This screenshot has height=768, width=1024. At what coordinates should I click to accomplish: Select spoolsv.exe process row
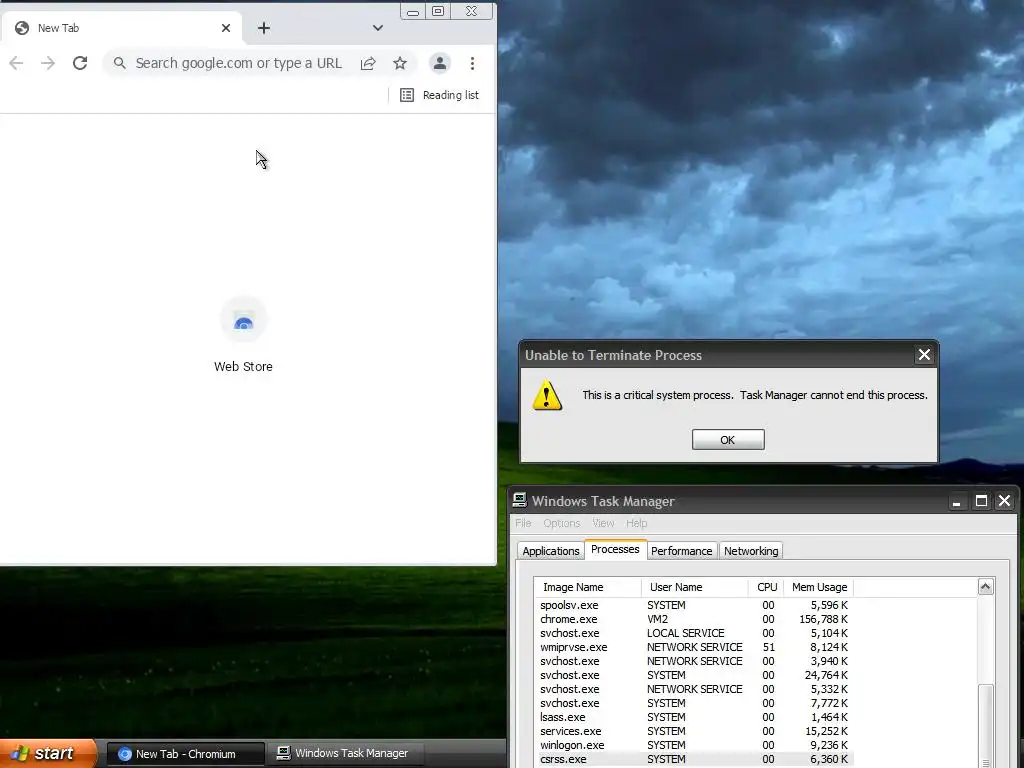coord(694,605)
